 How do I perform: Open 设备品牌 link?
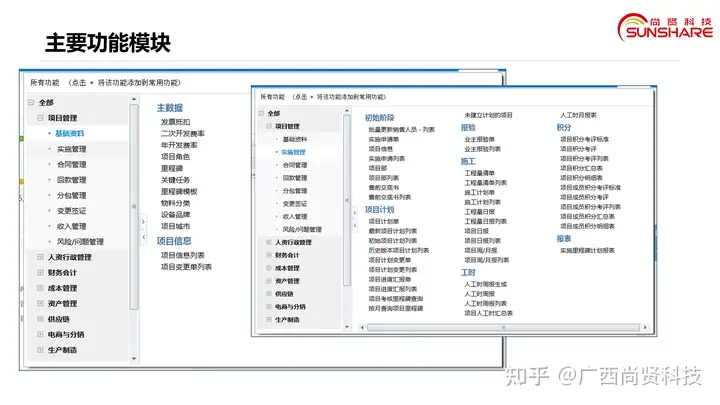[175, 214]
